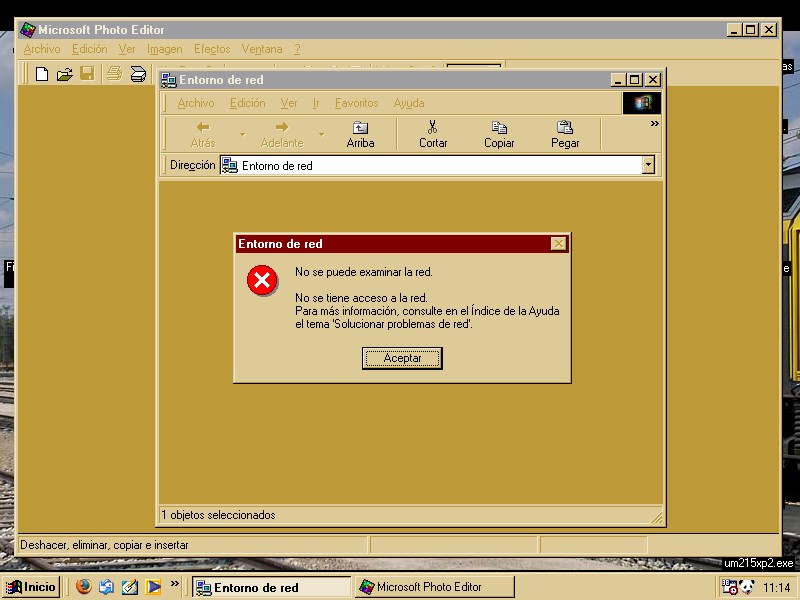Open the Ir menu

(316, 103)
